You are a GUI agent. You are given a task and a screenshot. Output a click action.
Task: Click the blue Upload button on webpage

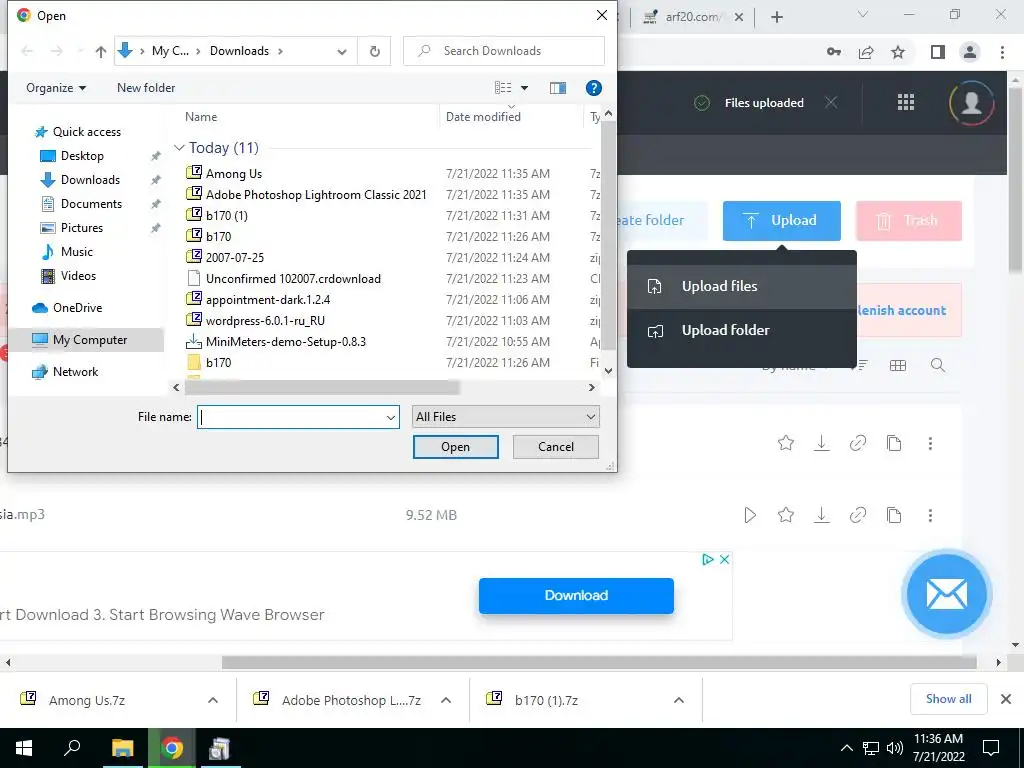pyautogui.click(x=781, y=221)
